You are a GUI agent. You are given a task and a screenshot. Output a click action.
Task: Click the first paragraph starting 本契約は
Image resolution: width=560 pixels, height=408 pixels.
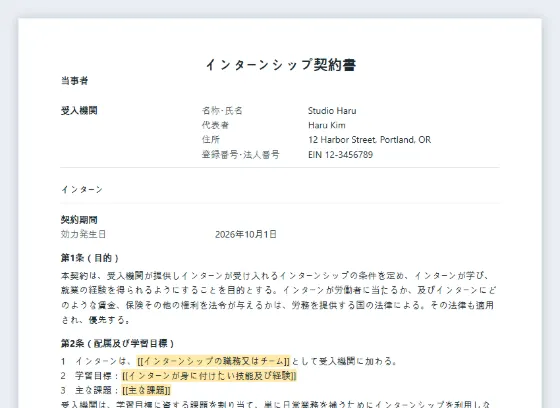[279, 298]
